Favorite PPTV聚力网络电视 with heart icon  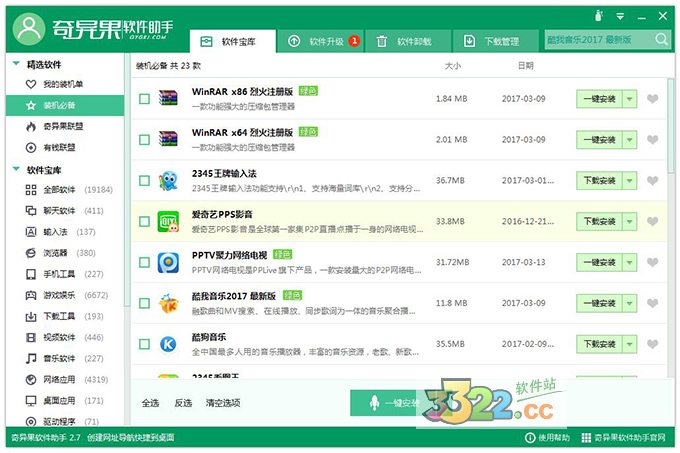652,262
